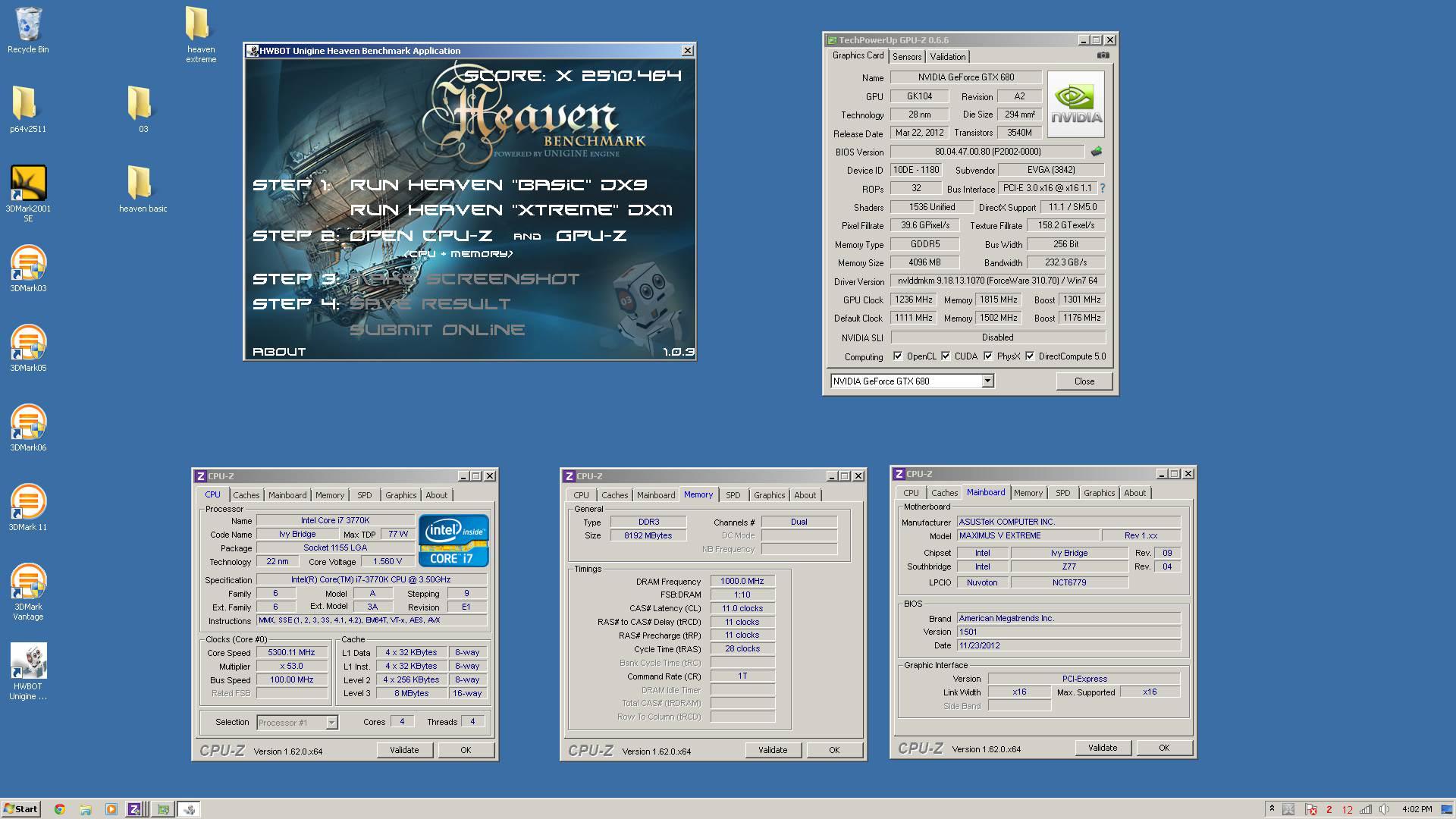Image resolution: width=1456 pixels, height=819 pixels.
Task: Open the heaven extreme folder
Action: (201, 35)
